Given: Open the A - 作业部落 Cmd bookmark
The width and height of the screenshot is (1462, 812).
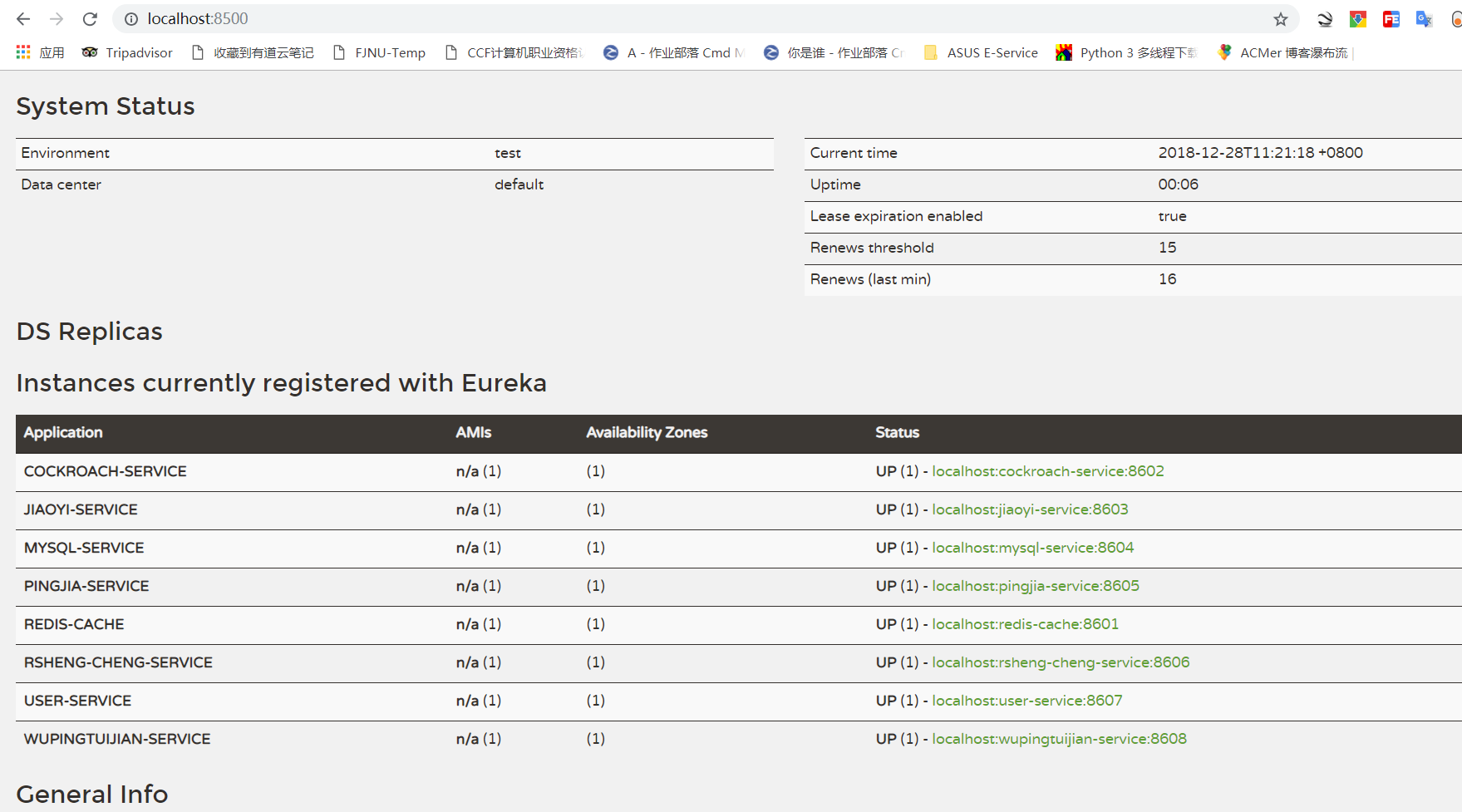Looking at the screenshot, I should (x=673, y=52).
